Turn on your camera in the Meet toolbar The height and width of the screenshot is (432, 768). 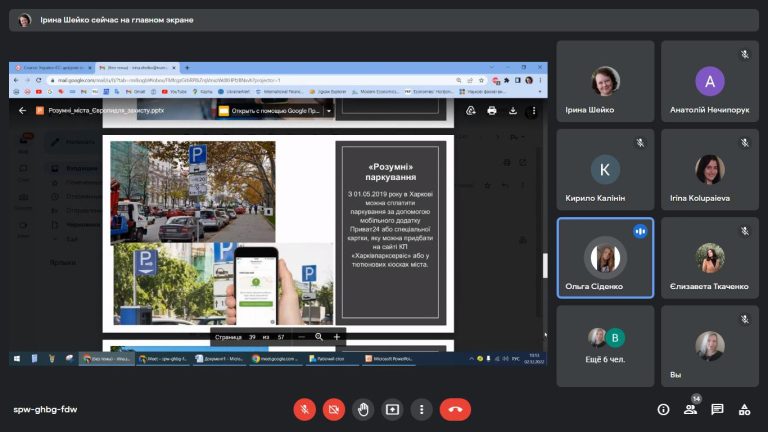334,409
